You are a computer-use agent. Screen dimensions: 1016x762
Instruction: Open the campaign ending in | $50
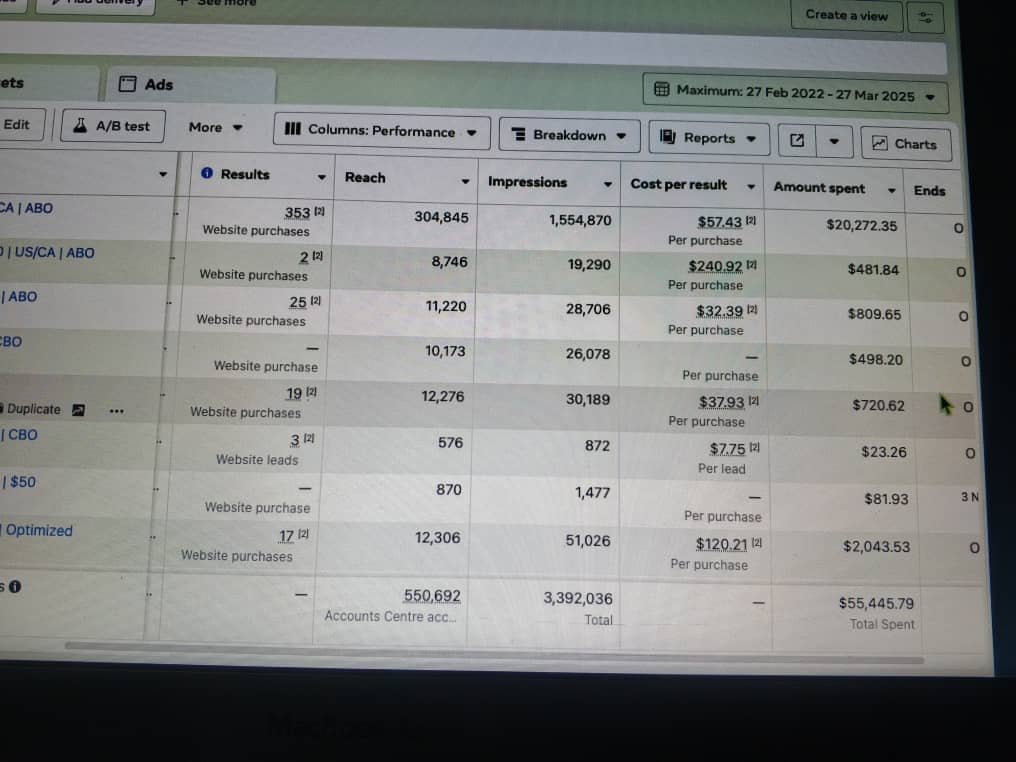click(x=18, y=482)
